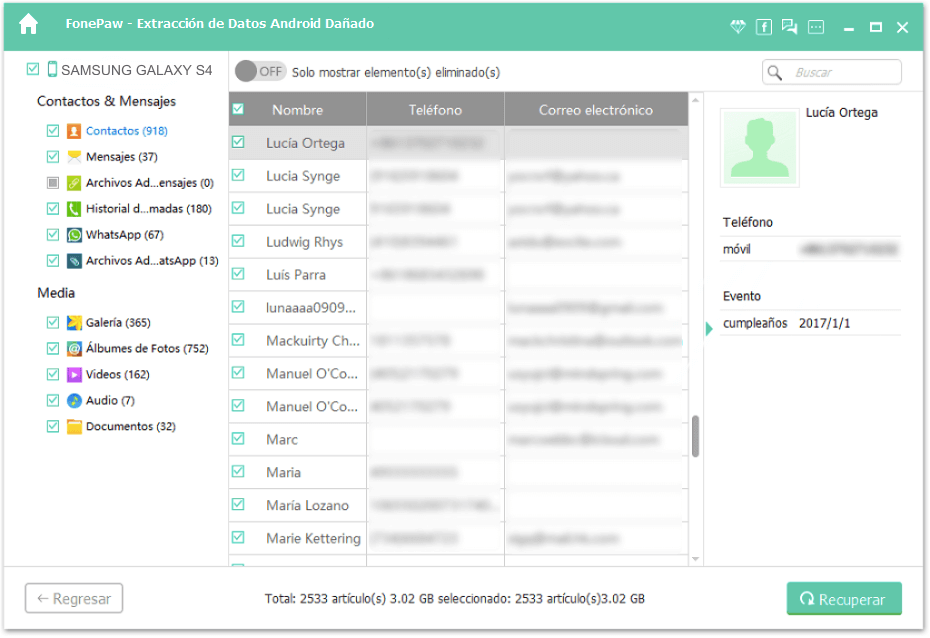The image size is (930, 638).
Task: Sort by the Nombre column header
Action: [297, 110]
